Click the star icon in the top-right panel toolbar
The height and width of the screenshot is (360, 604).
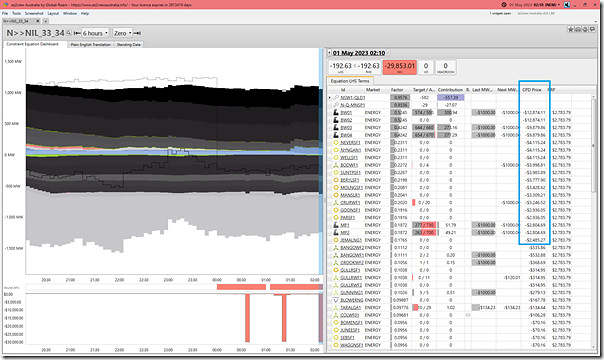[570, 29]
